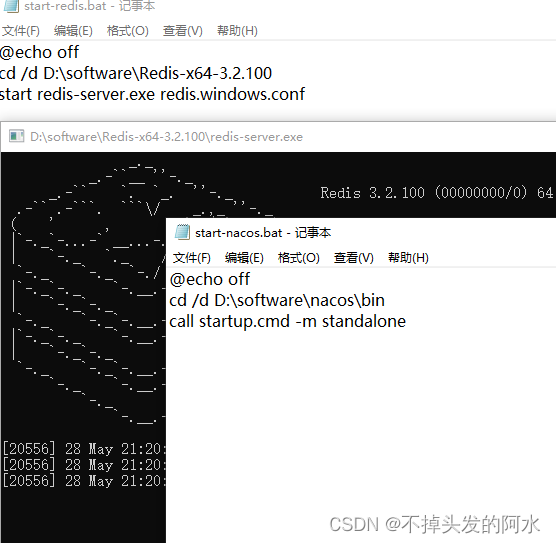556x543 pixels.
Task: Click the start-nacos.bat - 记事本 title text
Action: [263, 233]
